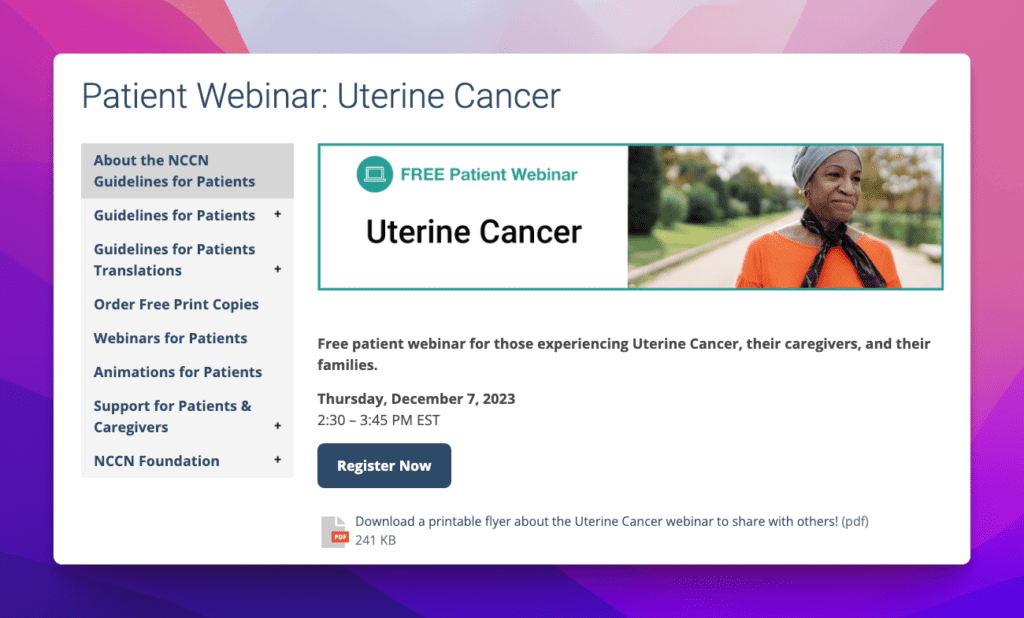
Task: Click the free patient webinar description paragraph
Action: 624,354
